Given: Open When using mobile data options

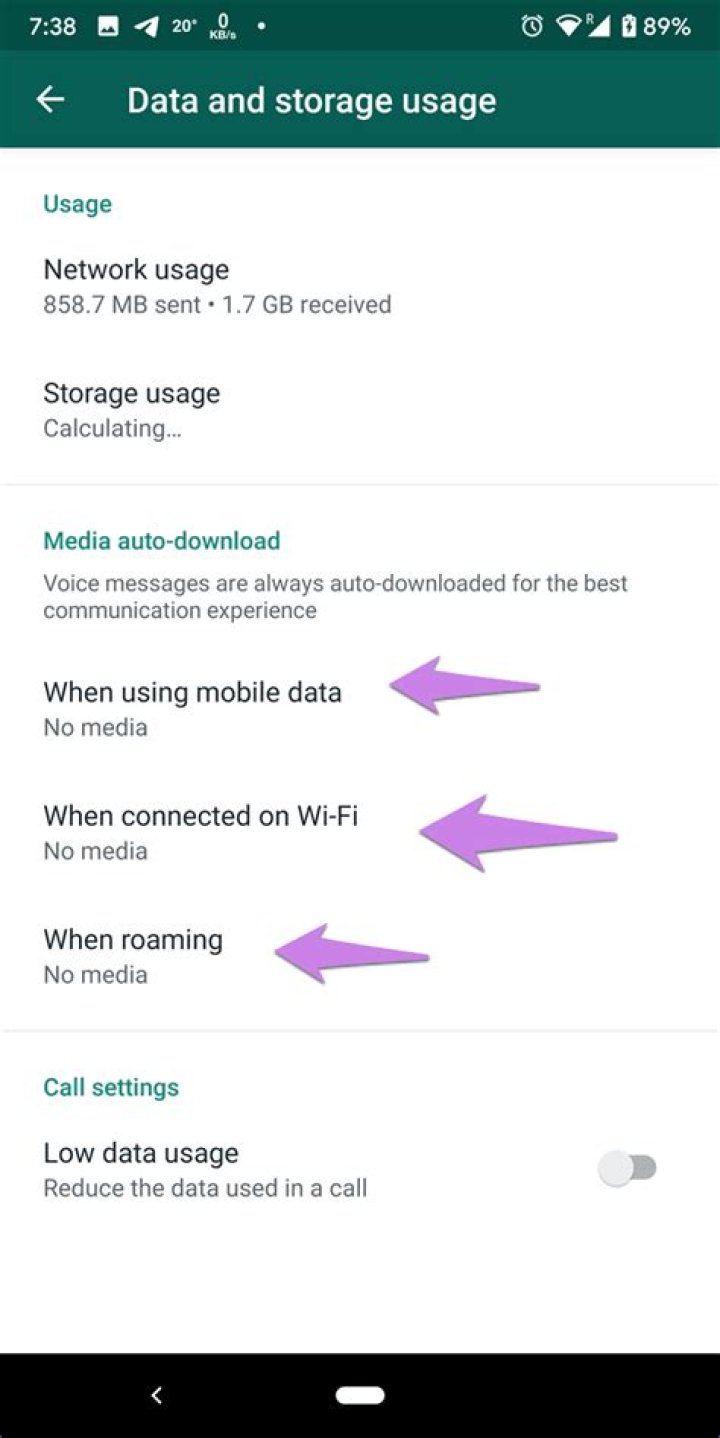Looking at the screenshot, I should (x=360, y=708).
